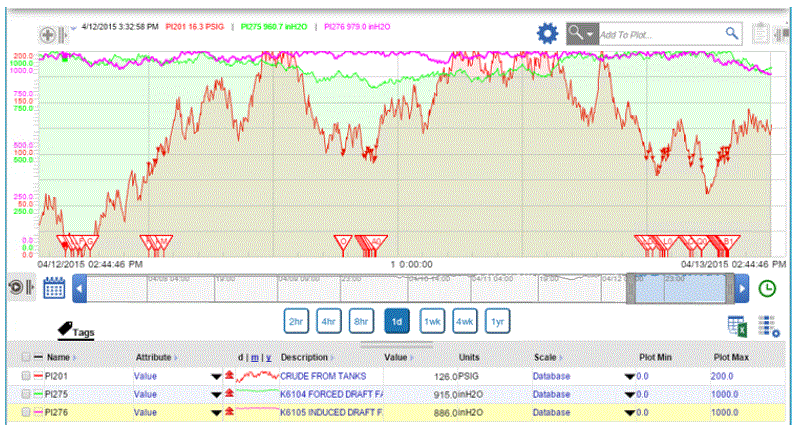Expand the small chevron before the chart timestamp
801x434 pixels.
click(74, 28)
